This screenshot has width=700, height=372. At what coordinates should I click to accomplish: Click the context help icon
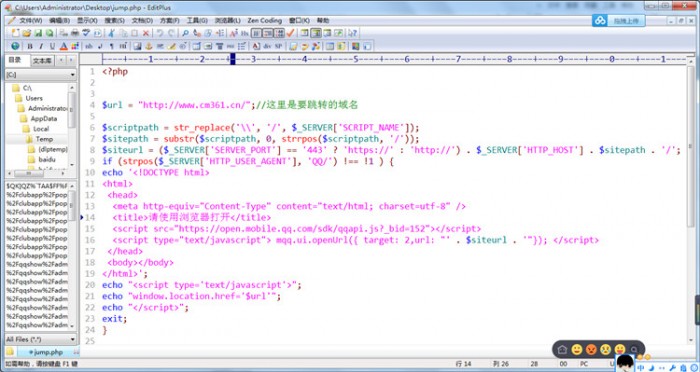(x=353, y=33)
